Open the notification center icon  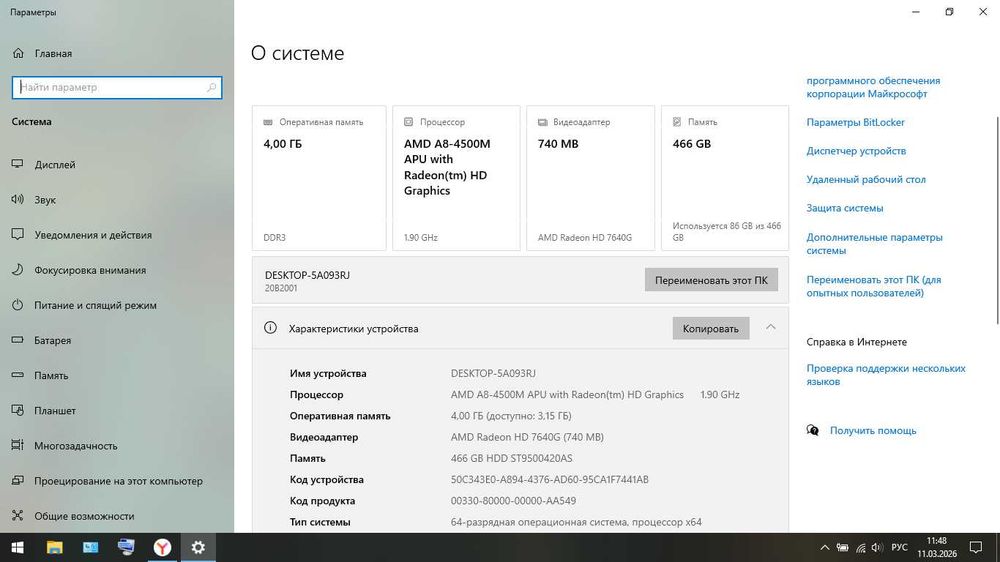click(x=976, y=547)
